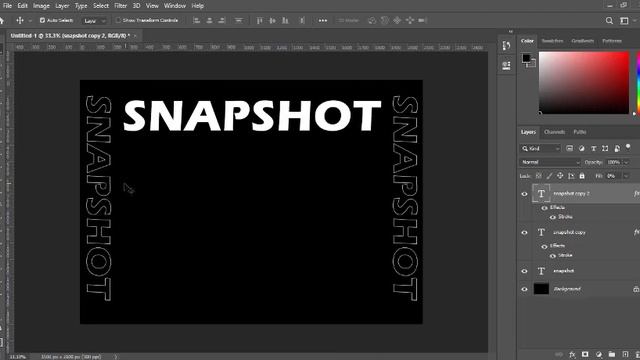
Task: Click create new layer icon
Action: [x=625, y=354]
